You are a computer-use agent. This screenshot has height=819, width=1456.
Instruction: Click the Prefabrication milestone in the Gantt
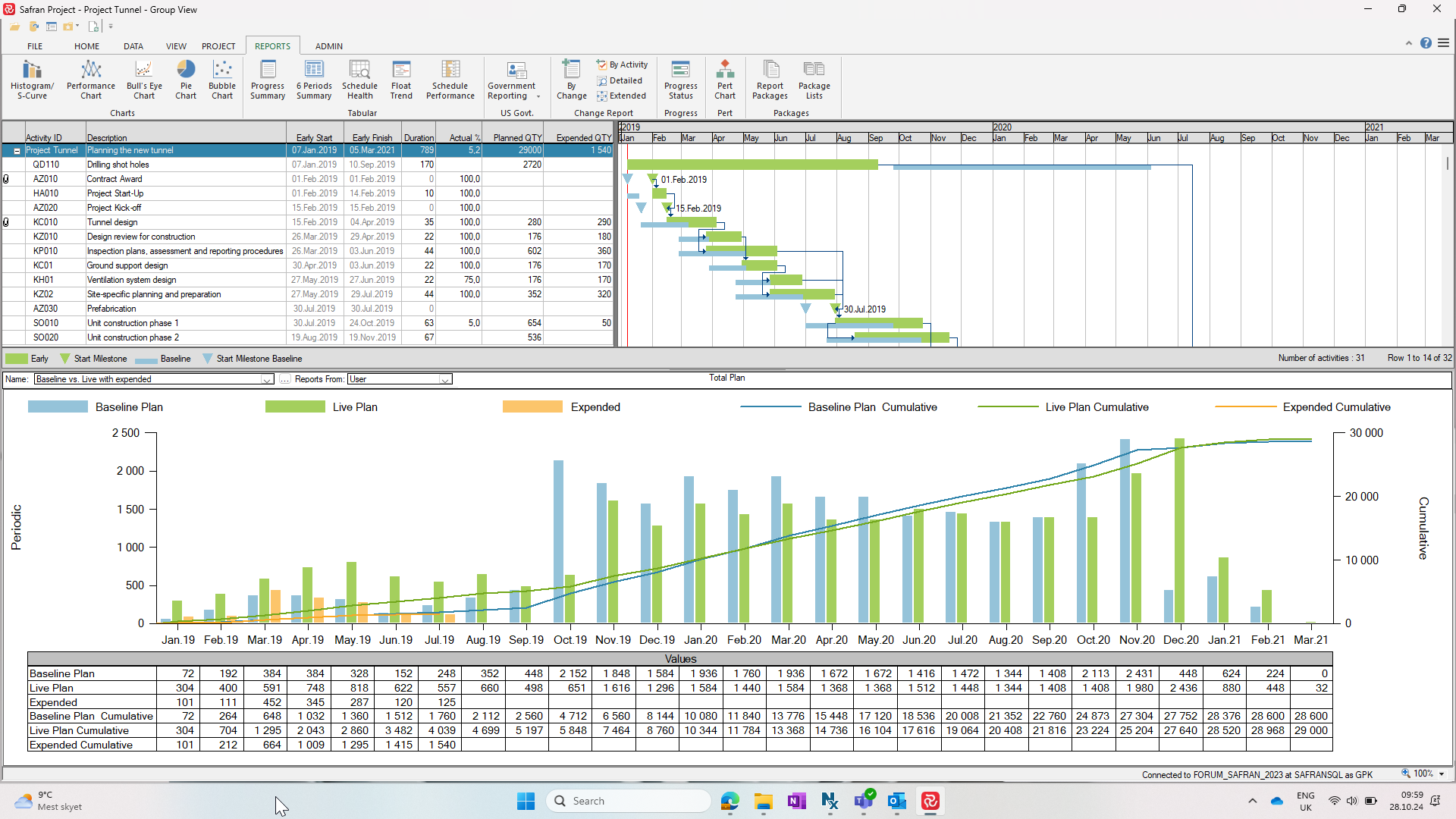coord(836,309)
